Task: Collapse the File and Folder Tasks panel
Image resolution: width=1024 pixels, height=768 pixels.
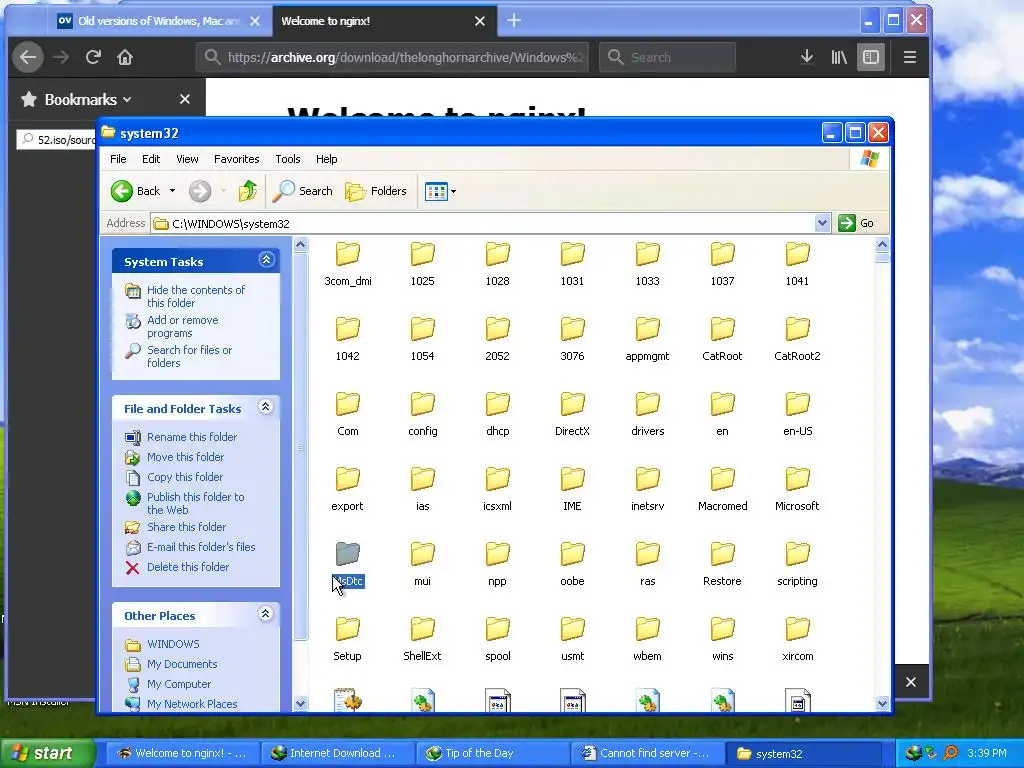Action: (x=265, y=407)
